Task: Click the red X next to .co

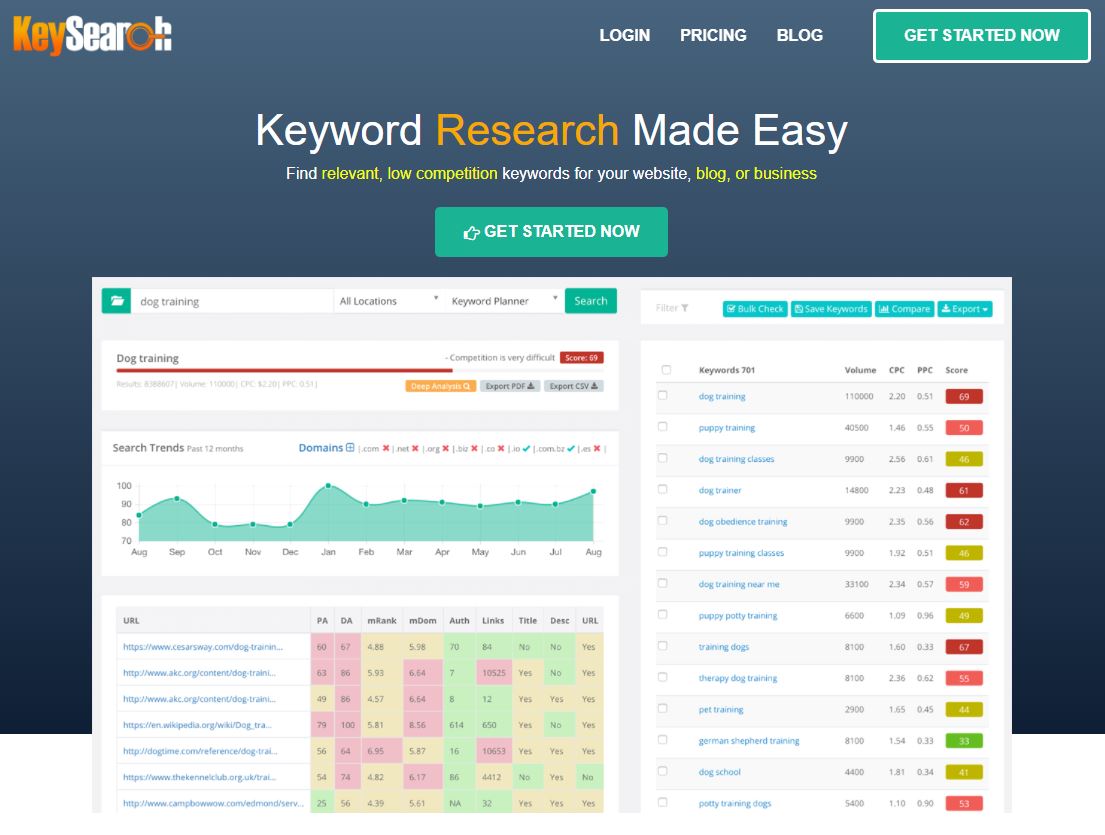Action: (501, 448)
